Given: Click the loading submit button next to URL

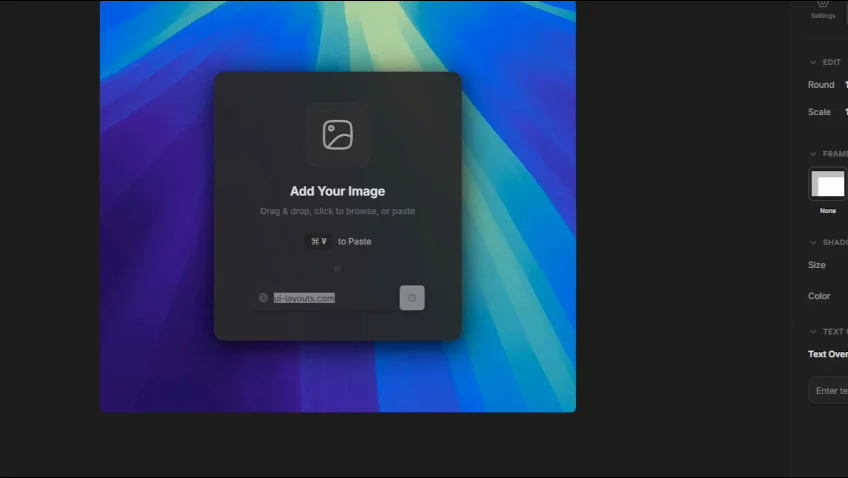Looking at the screenshot, I should [x=412, y=298].
